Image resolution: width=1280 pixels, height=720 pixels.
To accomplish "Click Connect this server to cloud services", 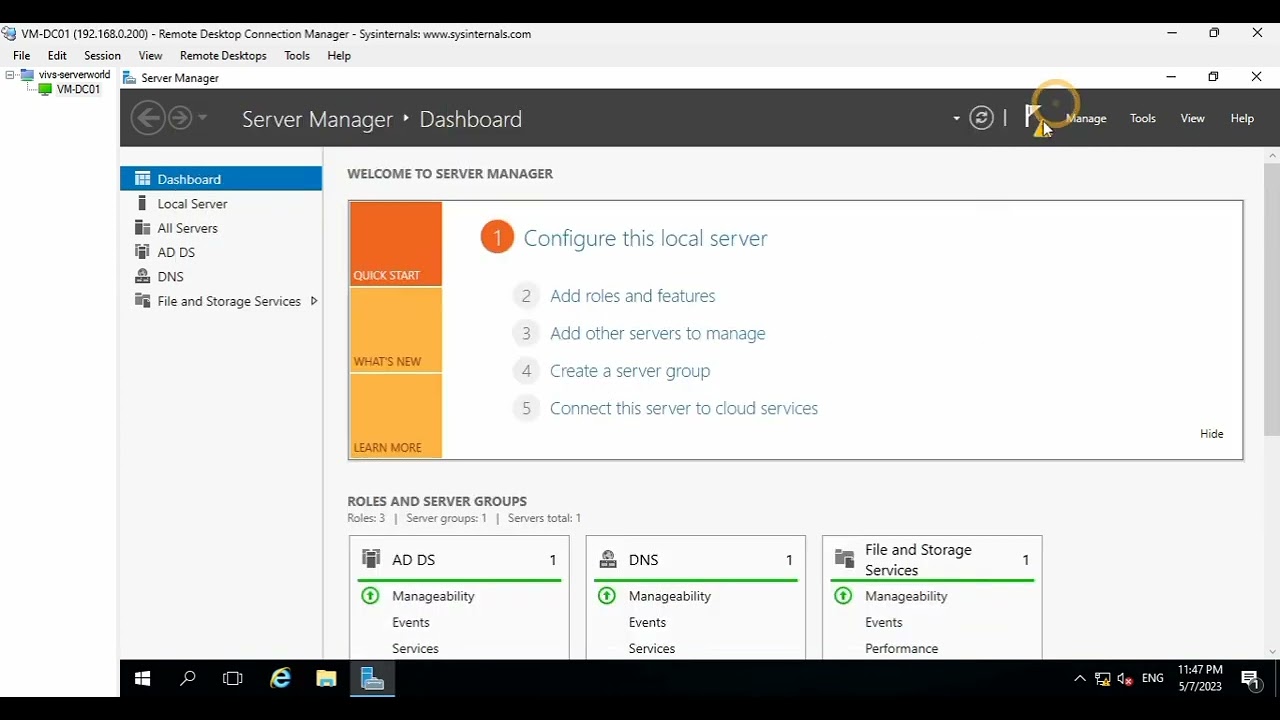I will point(684,408).
